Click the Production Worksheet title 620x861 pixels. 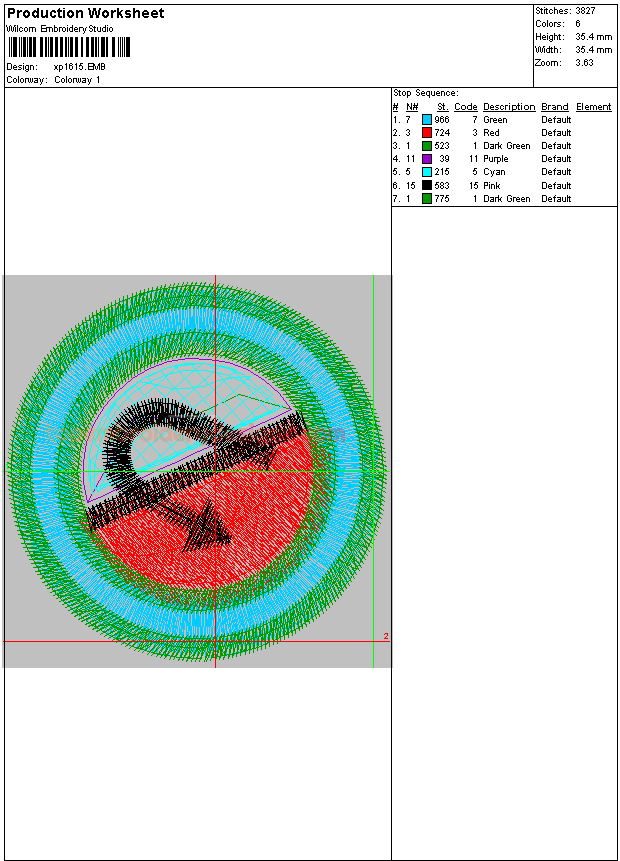85,13
